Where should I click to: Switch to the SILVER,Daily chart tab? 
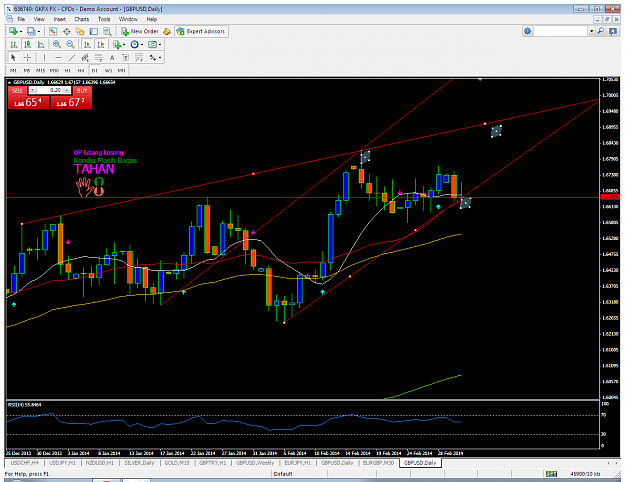(x=139, y=463)
